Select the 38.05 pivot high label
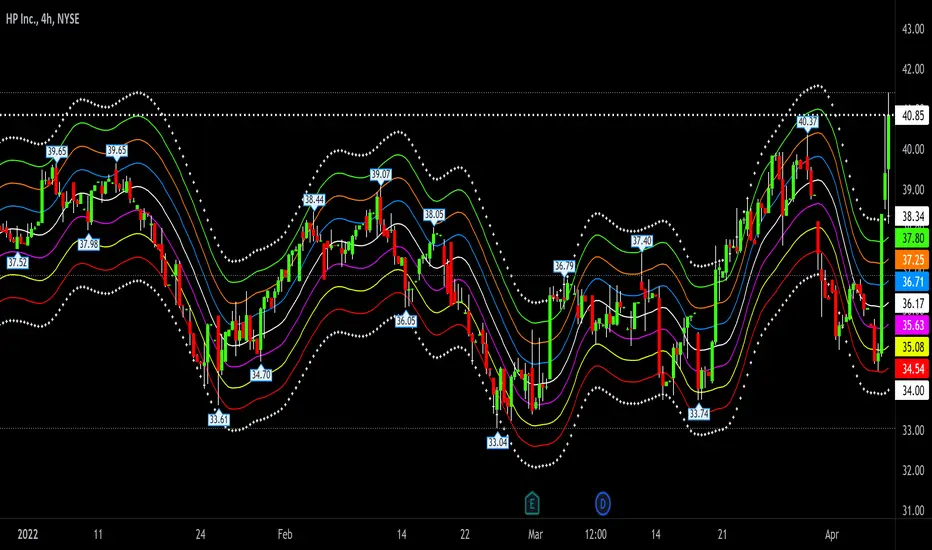Screen dimensions: 932x550 (x=434, y=214)
